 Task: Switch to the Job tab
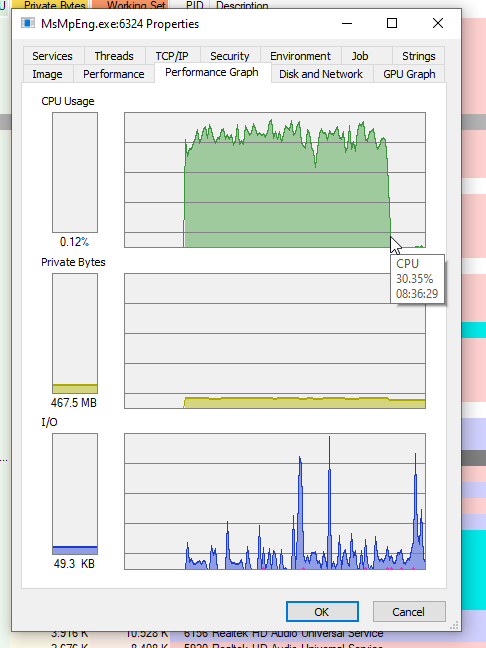[x=360, y=56]
